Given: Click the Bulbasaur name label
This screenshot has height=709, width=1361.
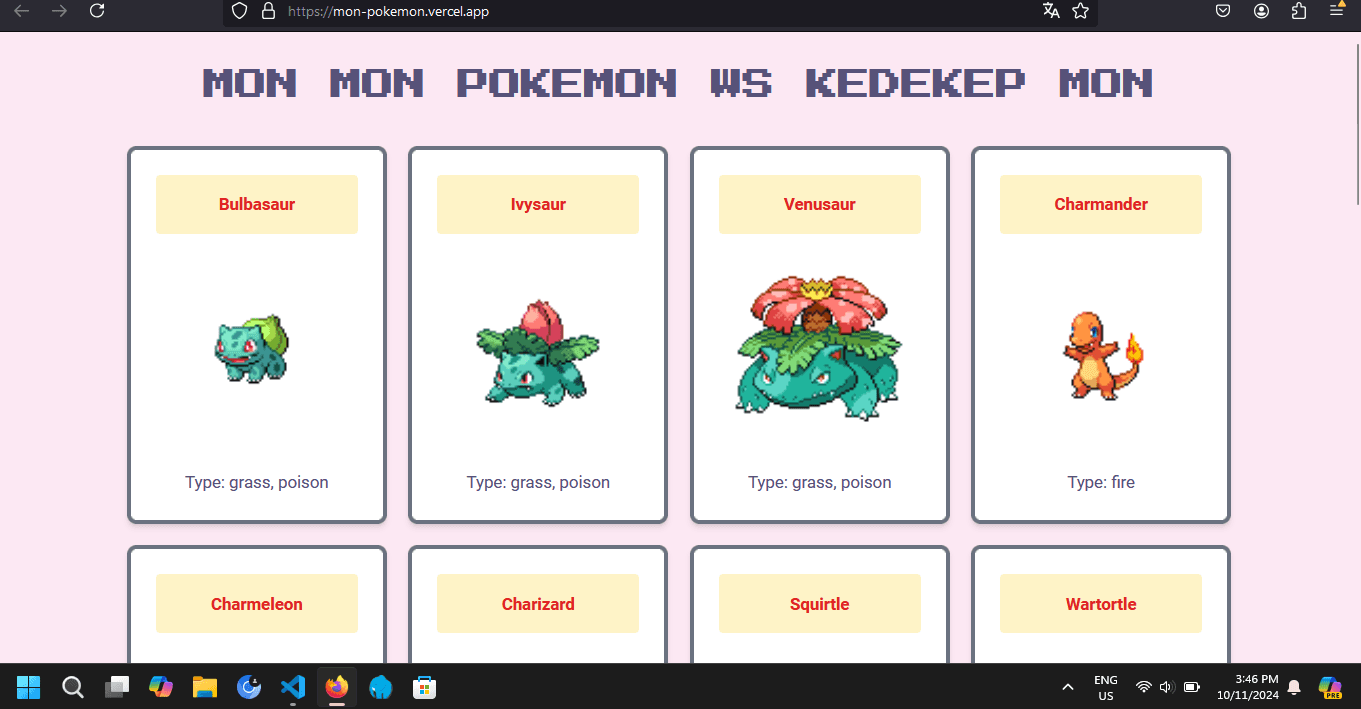Looking at the screenshot, I should [x=257, y=204].
